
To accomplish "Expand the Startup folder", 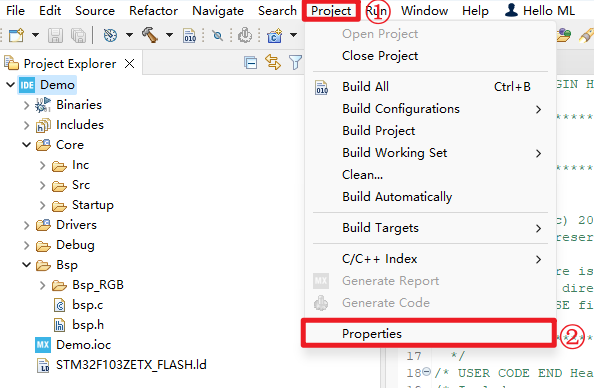I will pyautogui.click(x=42, y=205).
